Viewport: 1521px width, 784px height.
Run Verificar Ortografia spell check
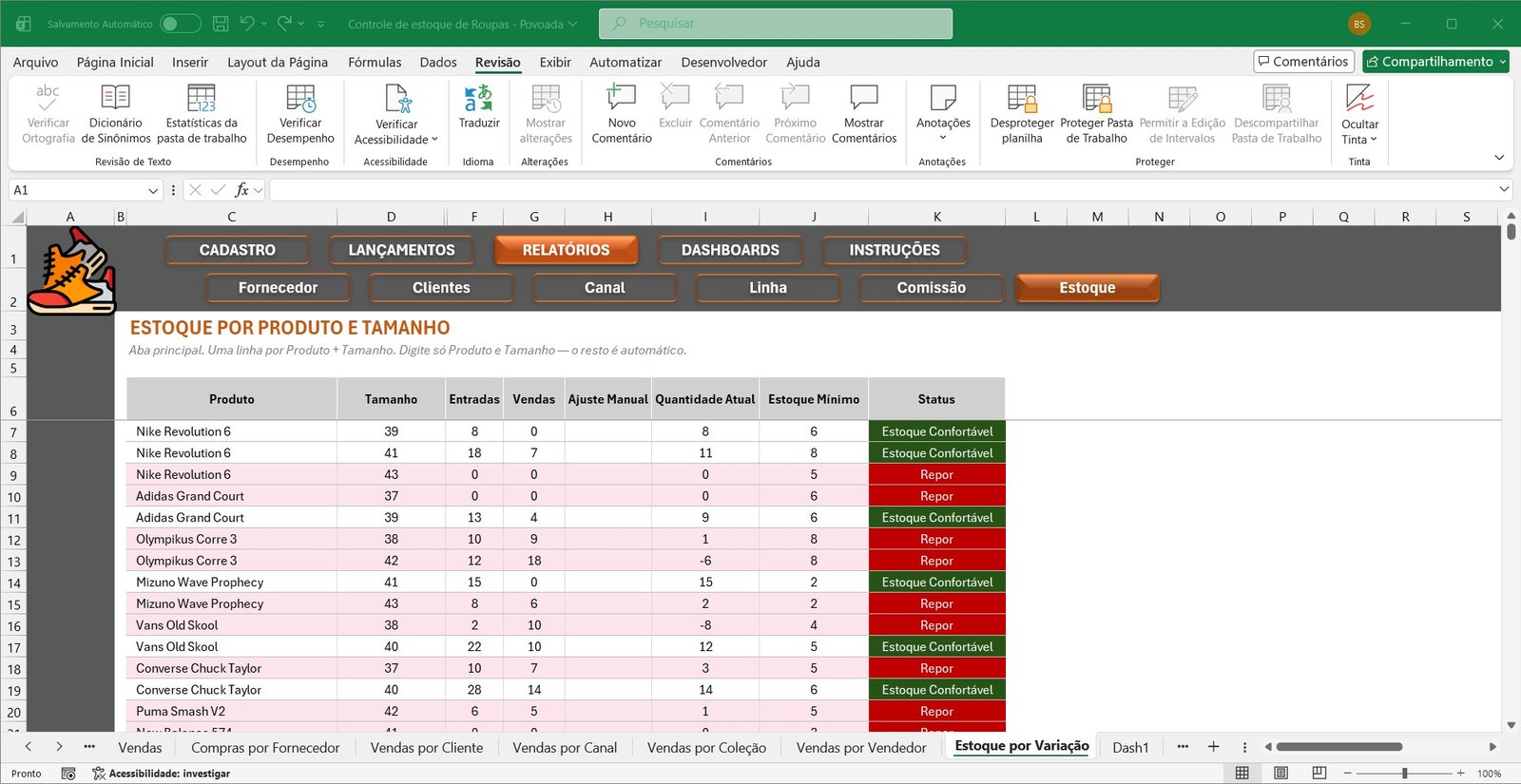(48, 114)
